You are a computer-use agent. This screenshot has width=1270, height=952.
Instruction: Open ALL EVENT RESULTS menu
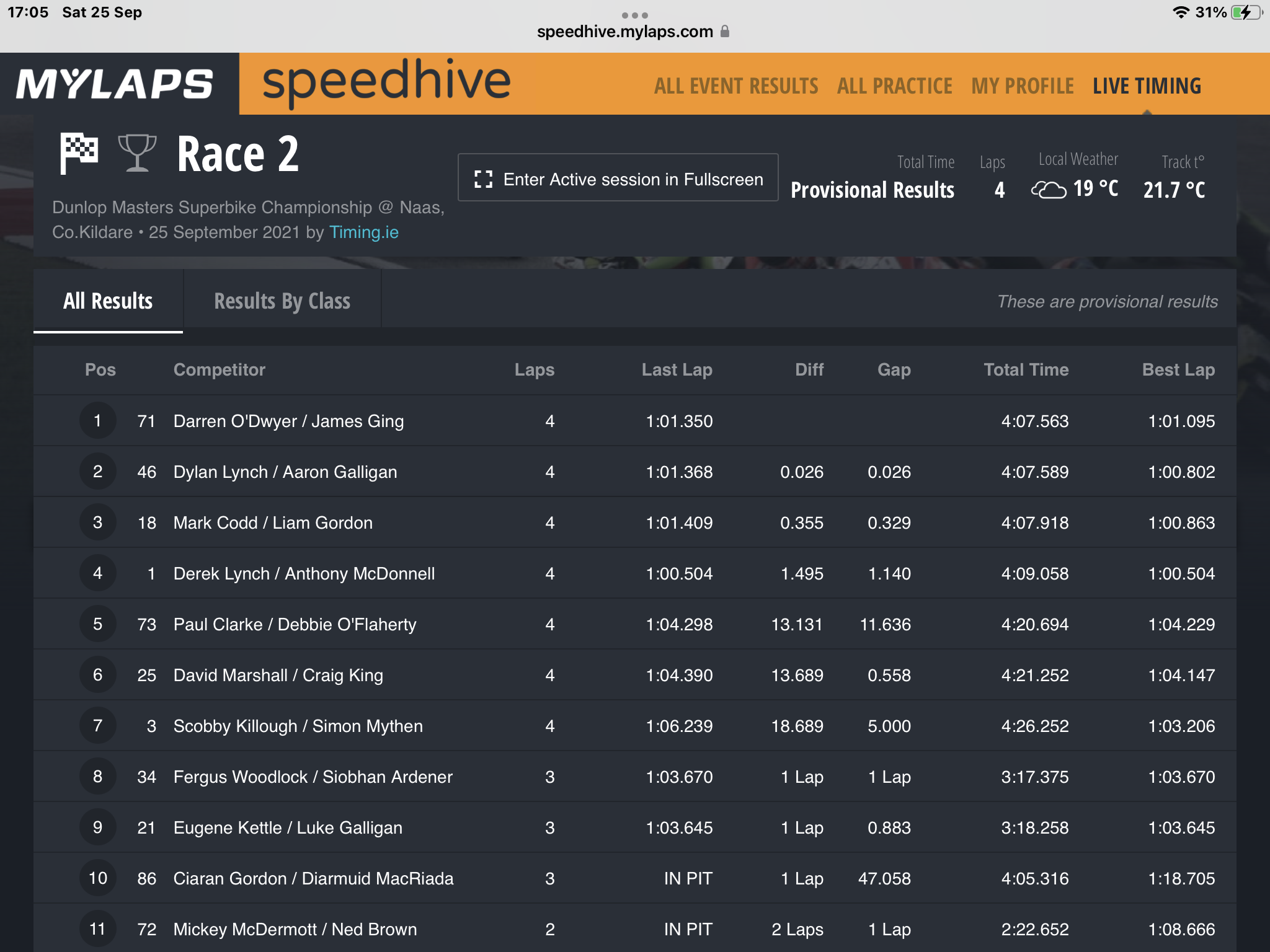click(736, 86)
